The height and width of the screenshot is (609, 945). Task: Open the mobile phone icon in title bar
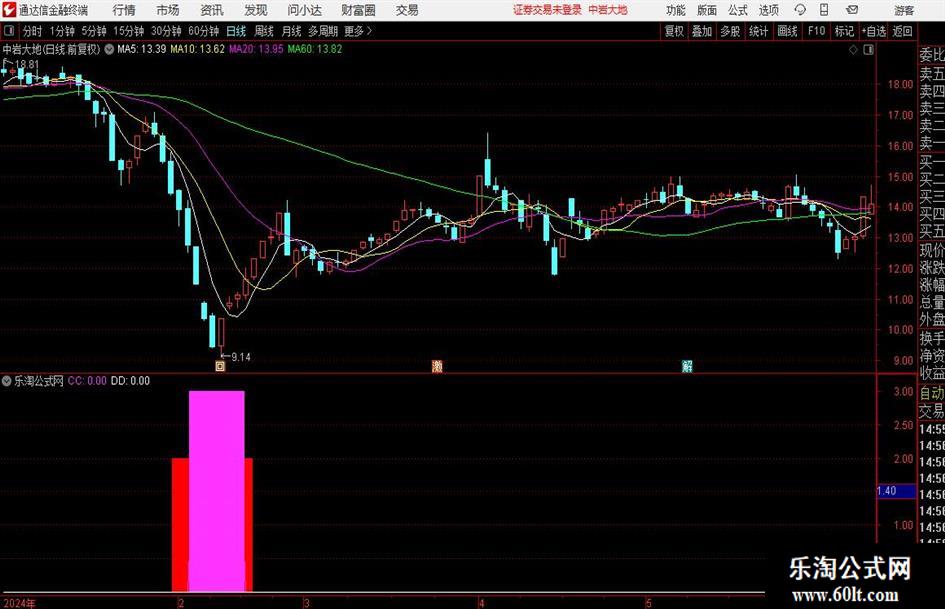click(x=824, y=10)
